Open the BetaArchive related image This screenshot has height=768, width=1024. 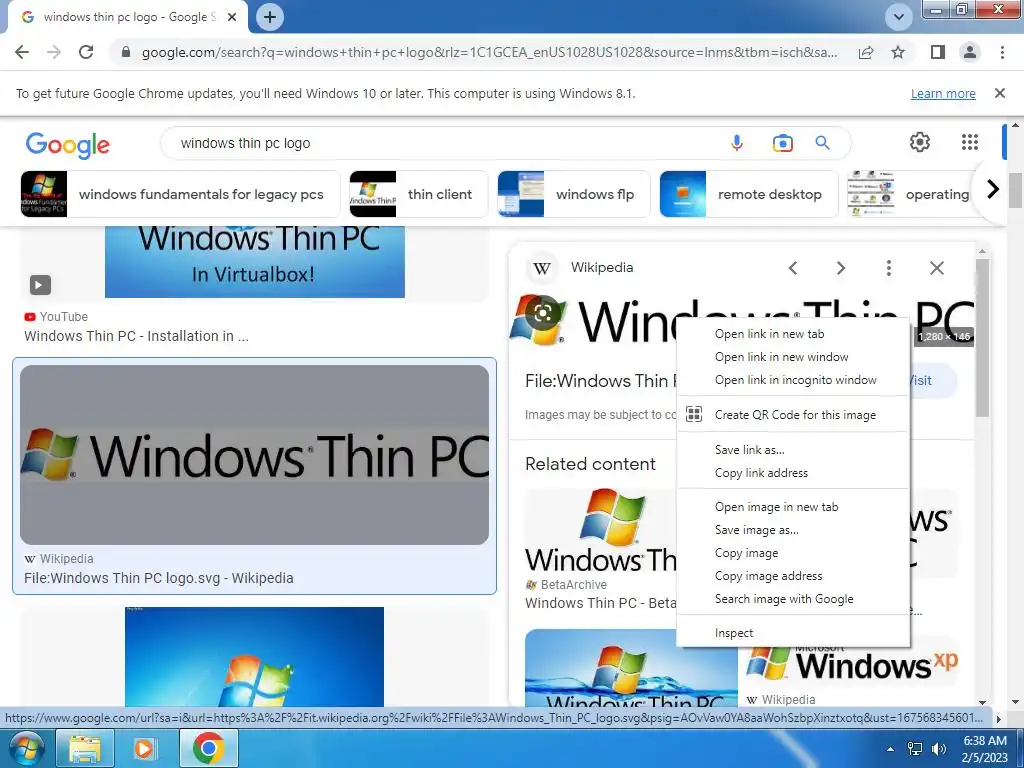tap(601, 532)
